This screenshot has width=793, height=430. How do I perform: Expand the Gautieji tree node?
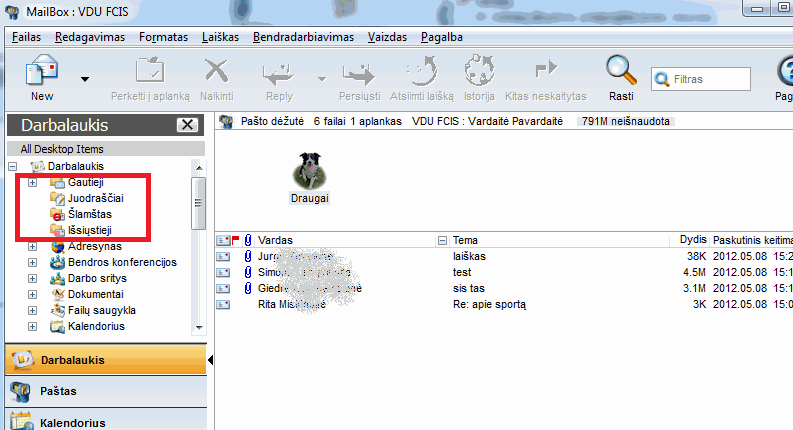[x=33, y=182]
